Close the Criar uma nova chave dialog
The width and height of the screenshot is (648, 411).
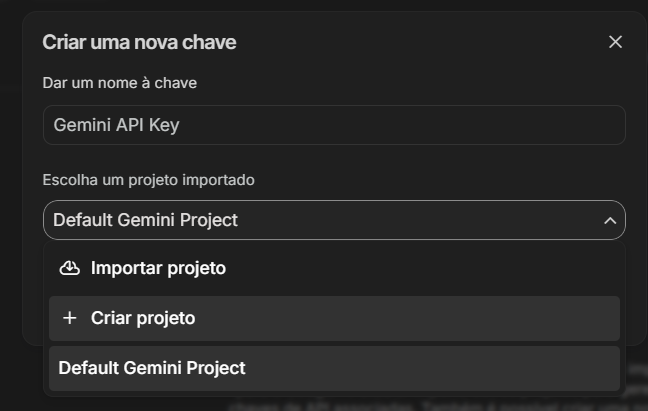pos(615,42)
